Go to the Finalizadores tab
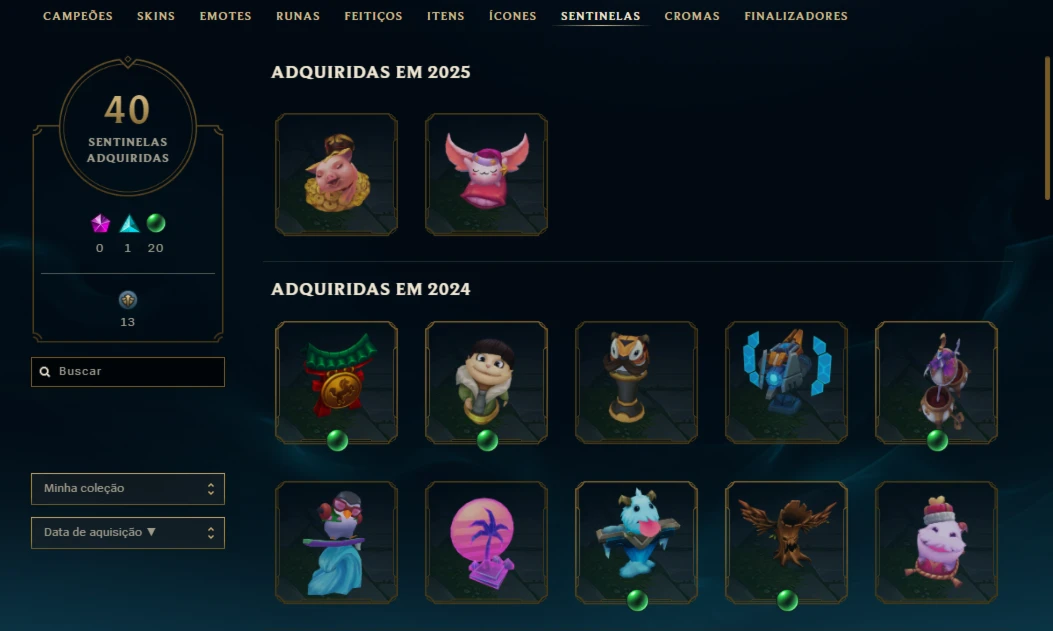This screenshot has height=631, width=1053. click(x=796, y=16)
